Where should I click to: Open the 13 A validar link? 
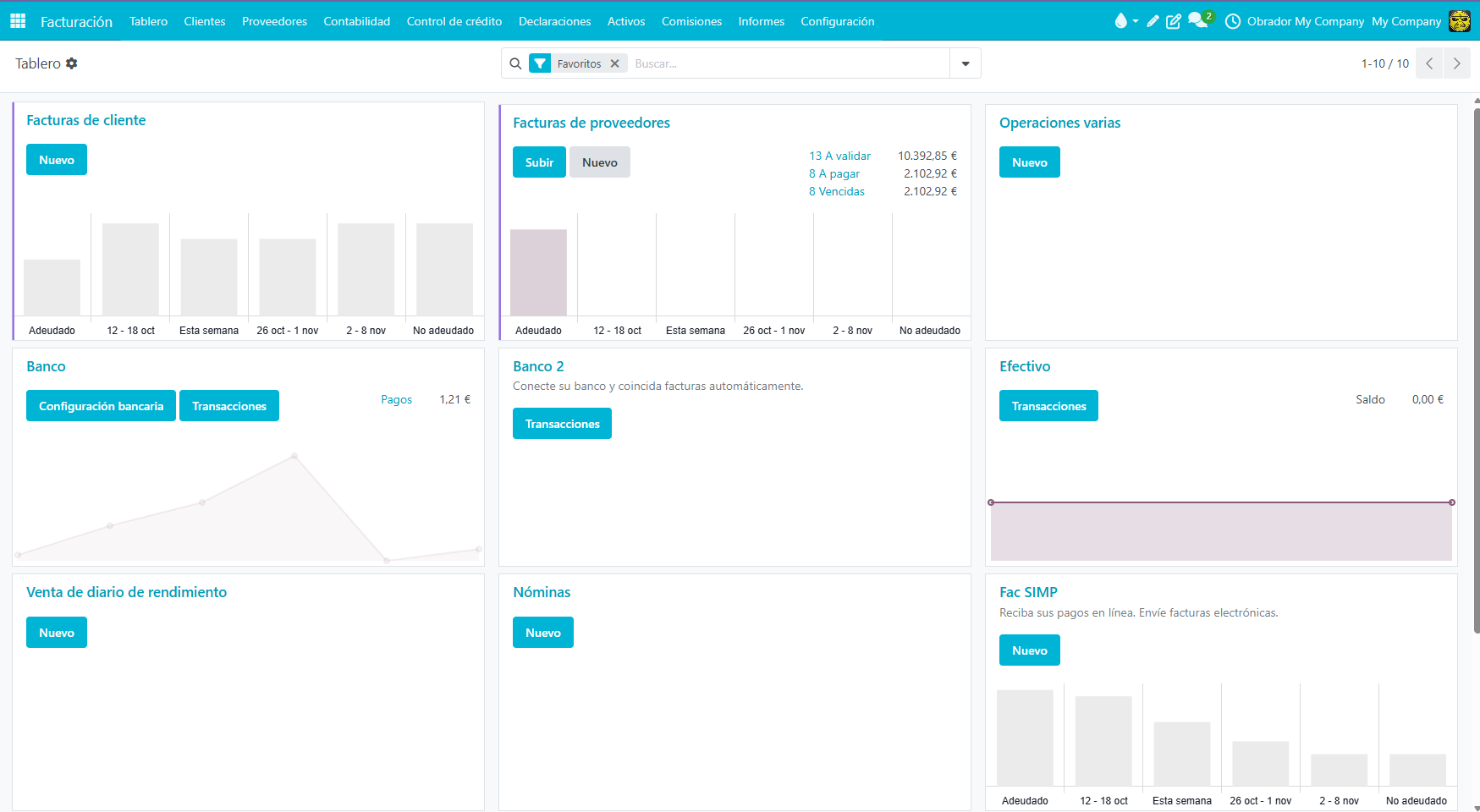839,156
